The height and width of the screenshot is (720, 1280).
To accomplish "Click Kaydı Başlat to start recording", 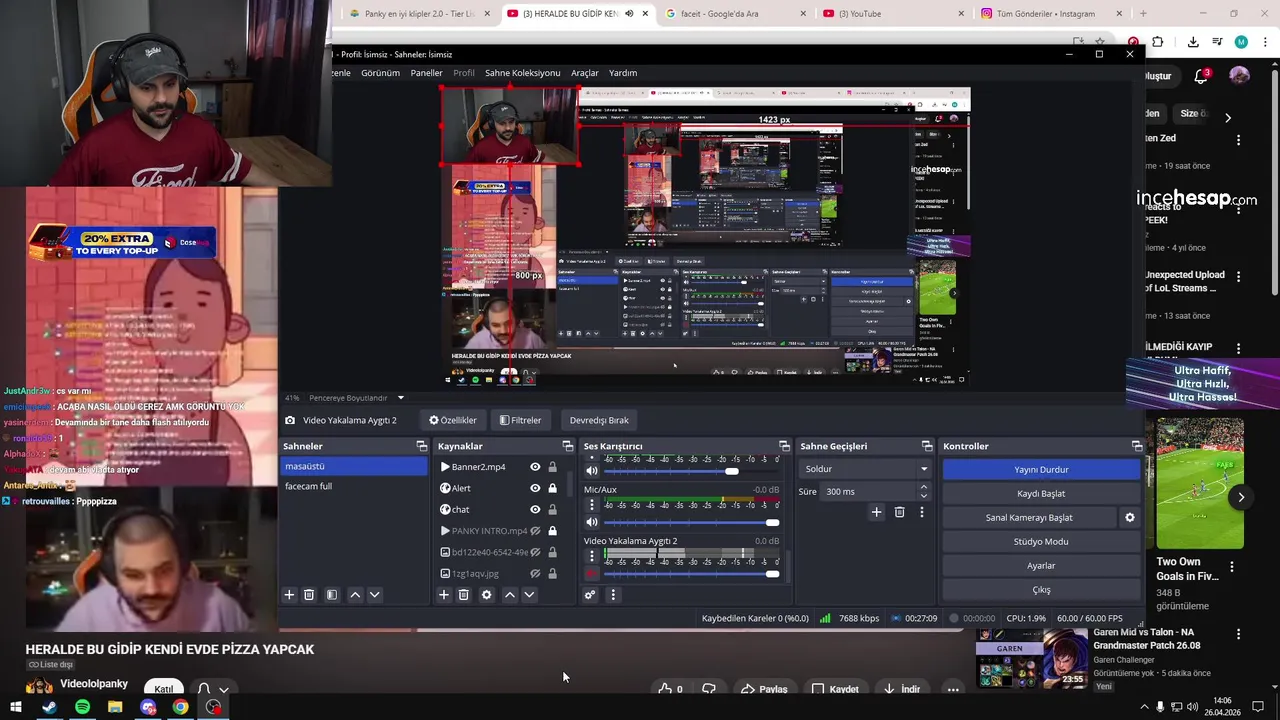I will (x=1041, y=493).
